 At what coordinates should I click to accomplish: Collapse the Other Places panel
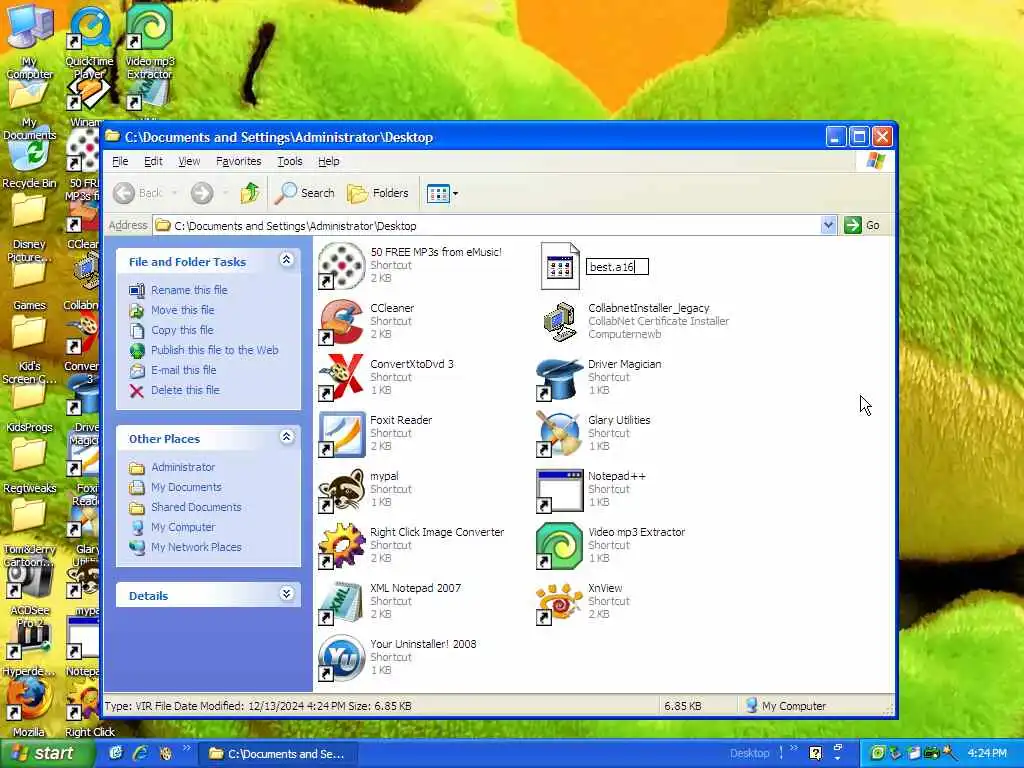286,437
